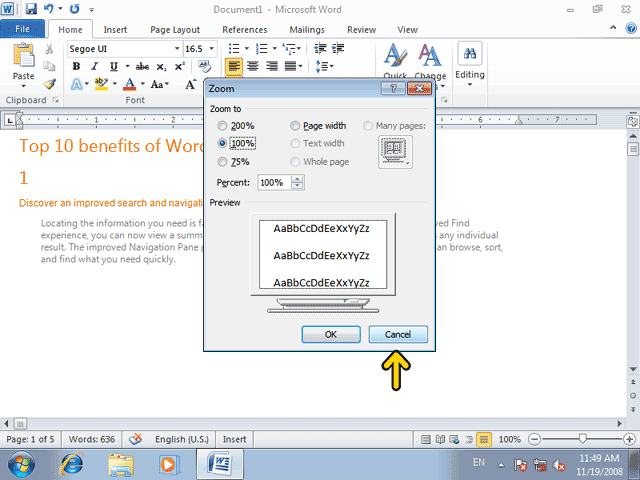The width and height of the screenshot is (640, 480).
Task: Open the many pages picker button
Action: click(395, 152)
